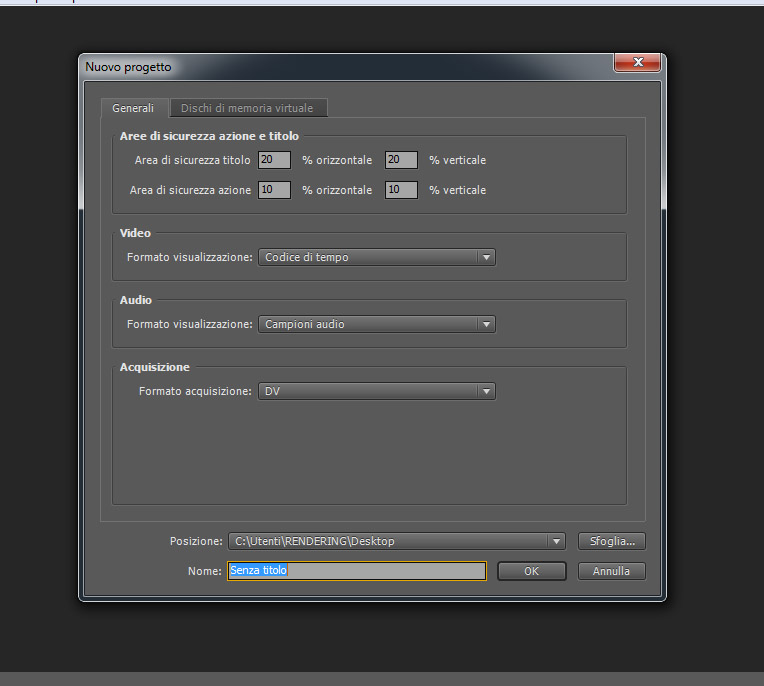Click the arrow next to the DV capture format
The height and width of the screenshot is (686, 764).
coord(486,391)
